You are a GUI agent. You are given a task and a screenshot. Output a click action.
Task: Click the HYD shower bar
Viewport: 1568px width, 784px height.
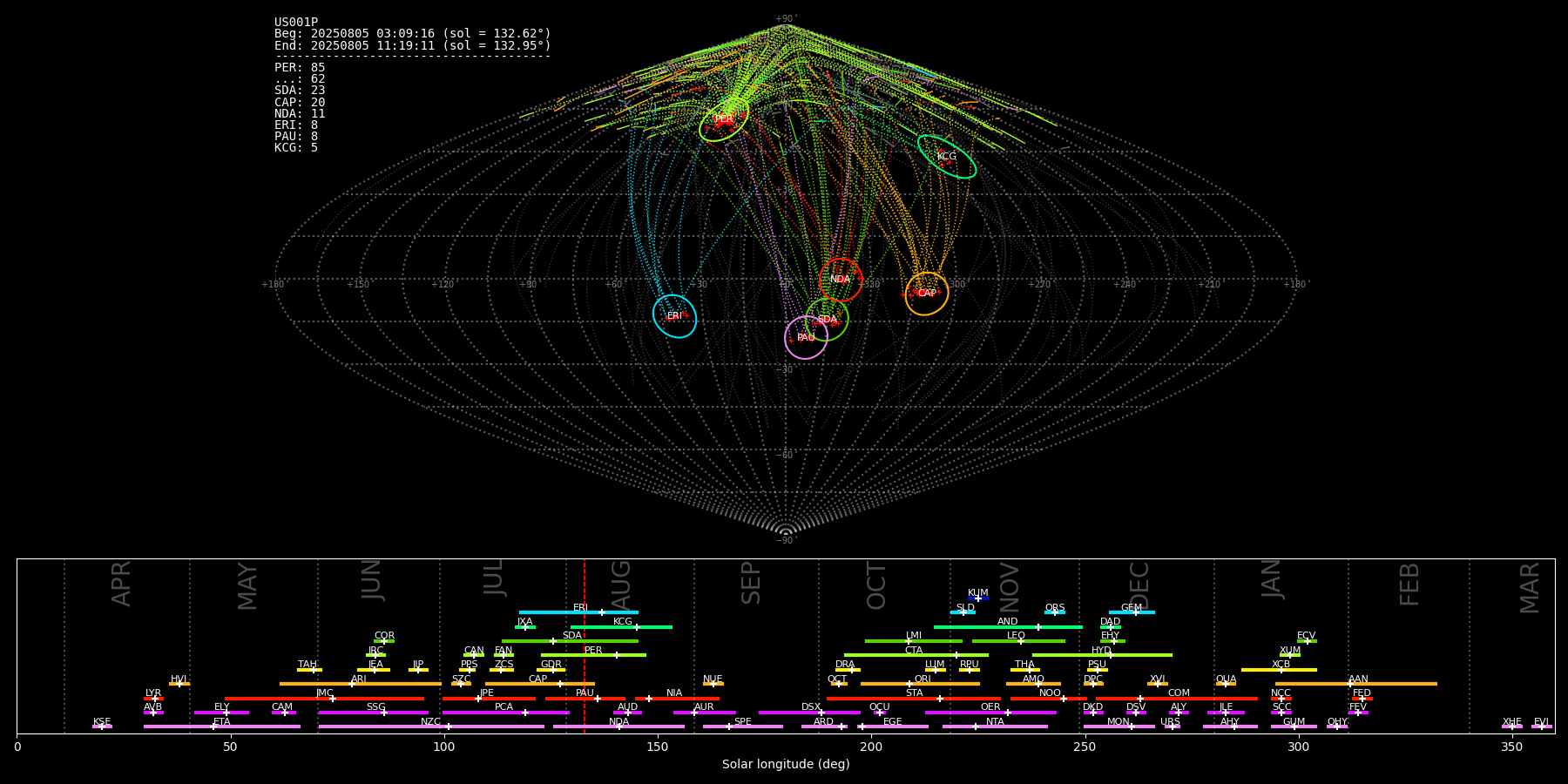1102,655
